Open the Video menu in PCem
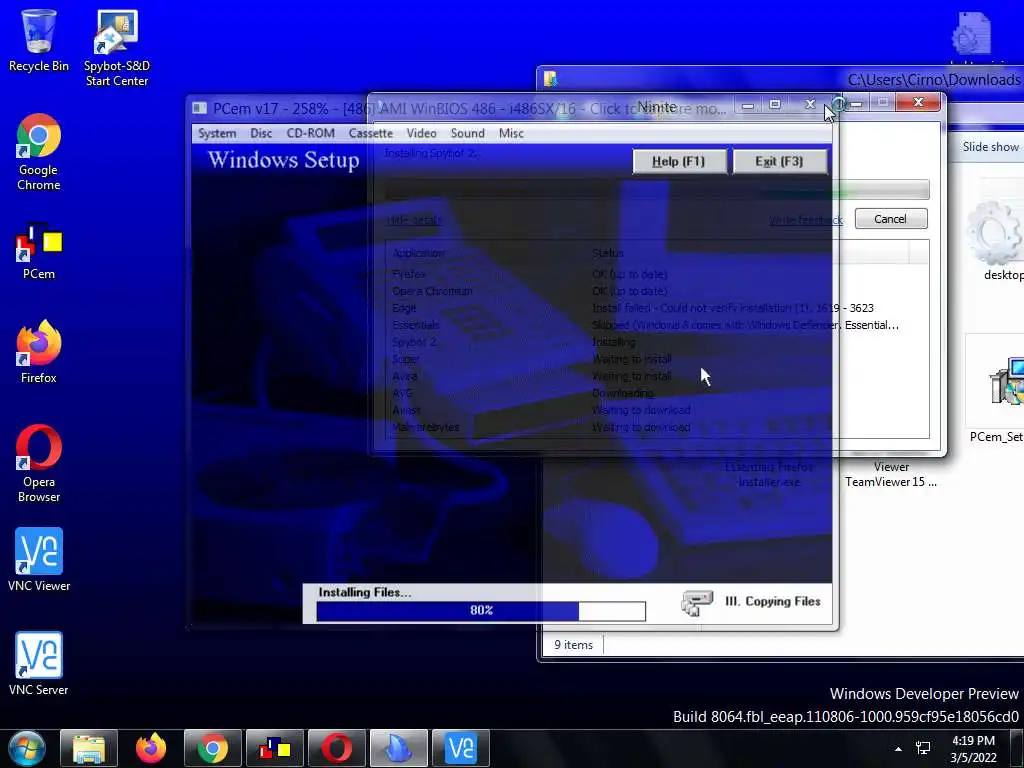The width and height of the screenshot is (1024, 768). click(421, 133)
